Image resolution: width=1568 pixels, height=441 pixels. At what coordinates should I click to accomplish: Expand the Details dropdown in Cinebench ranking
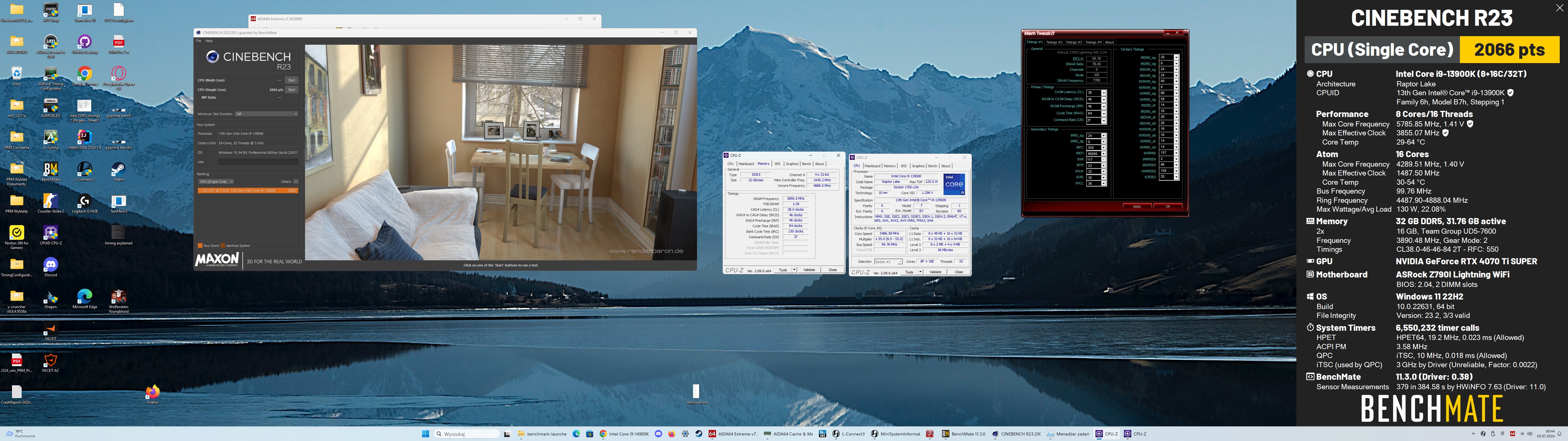(x=296, y=182)
